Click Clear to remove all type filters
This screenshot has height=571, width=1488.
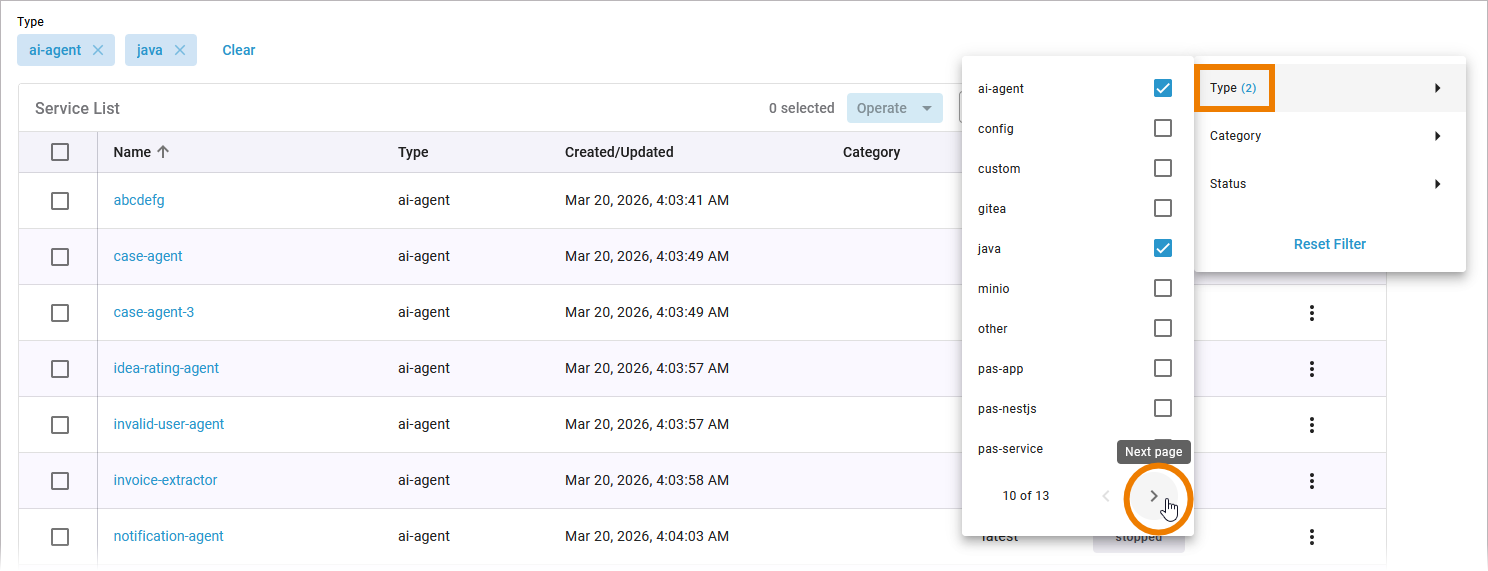point(238,50)
